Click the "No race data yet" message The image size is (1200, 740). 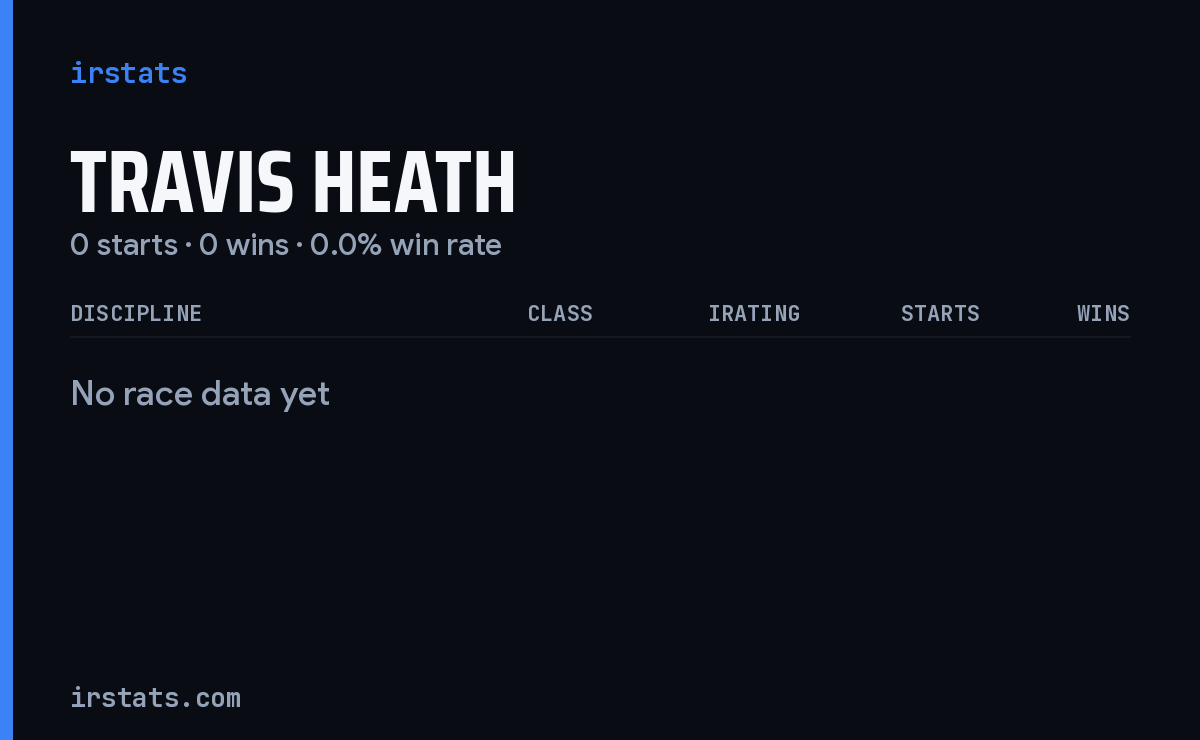[200, 394]
